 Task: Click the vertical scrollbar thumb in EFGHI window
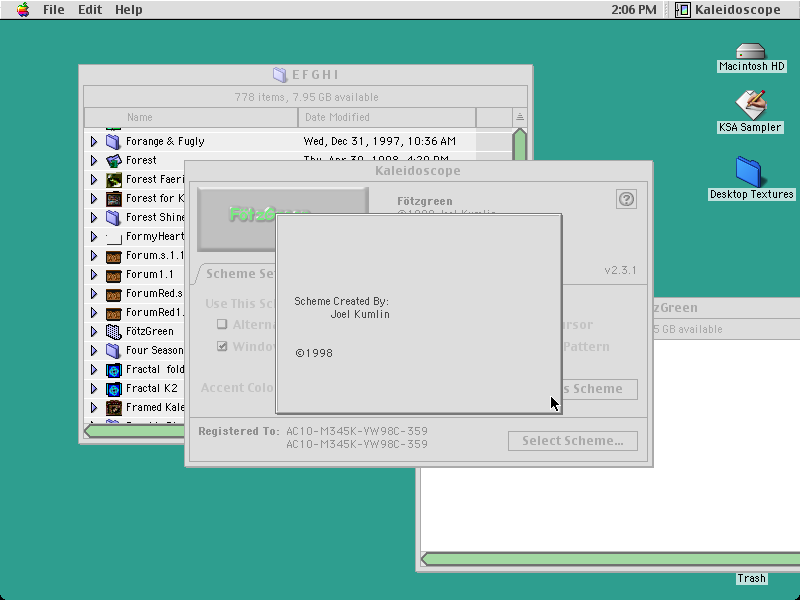(x=519, y=145)
